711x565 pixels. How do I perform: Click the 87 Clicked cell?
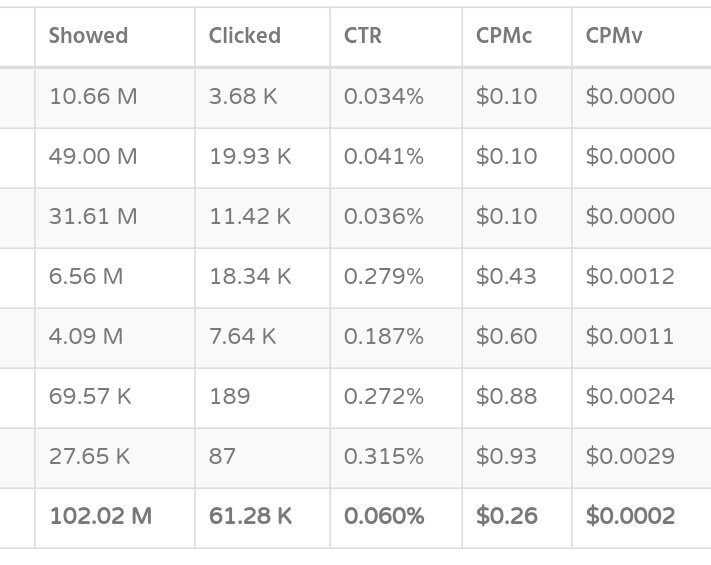(x=222, y=457)
